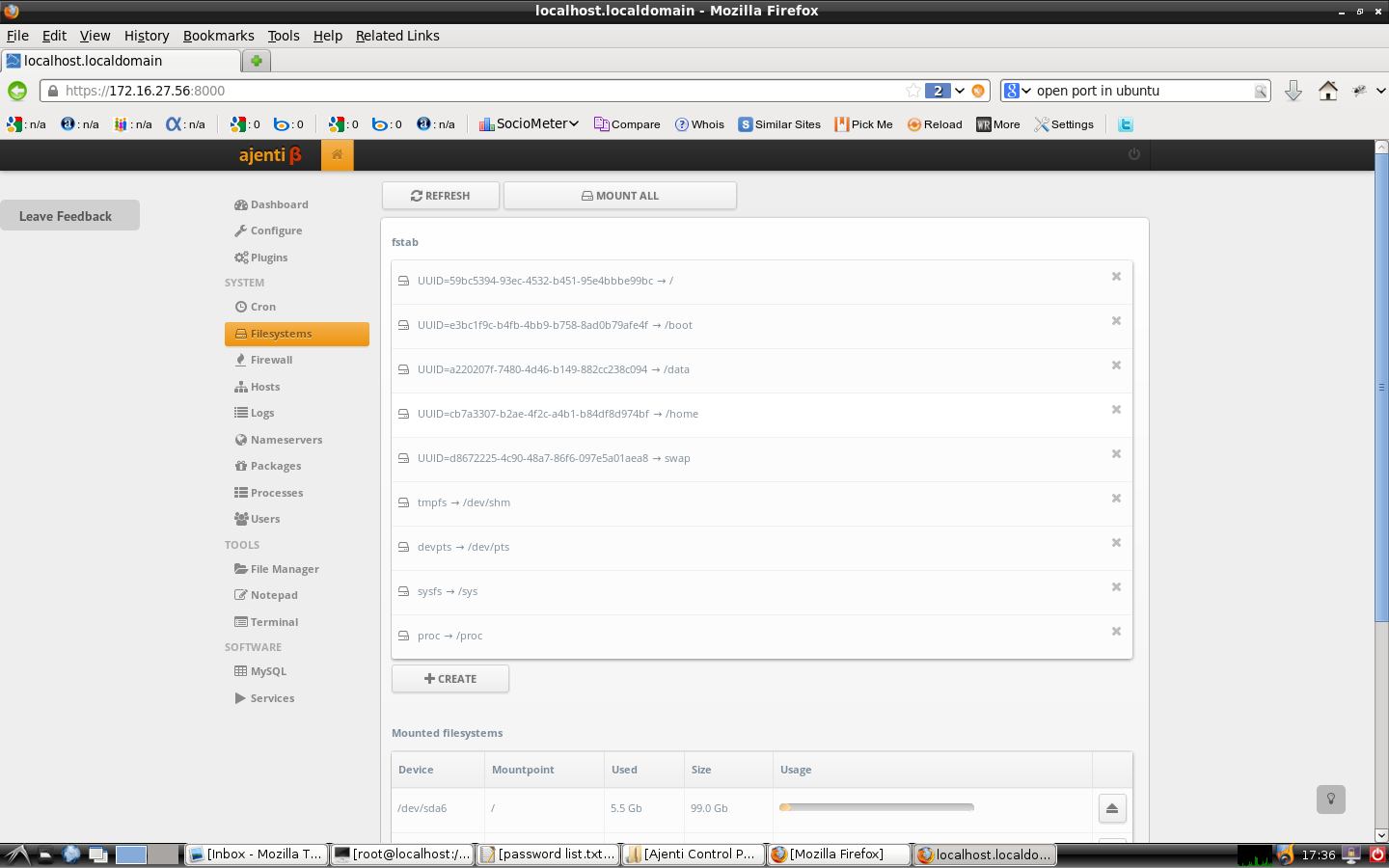
Task: Click the lightbulb hint icon
Action: pos(1331,799)
